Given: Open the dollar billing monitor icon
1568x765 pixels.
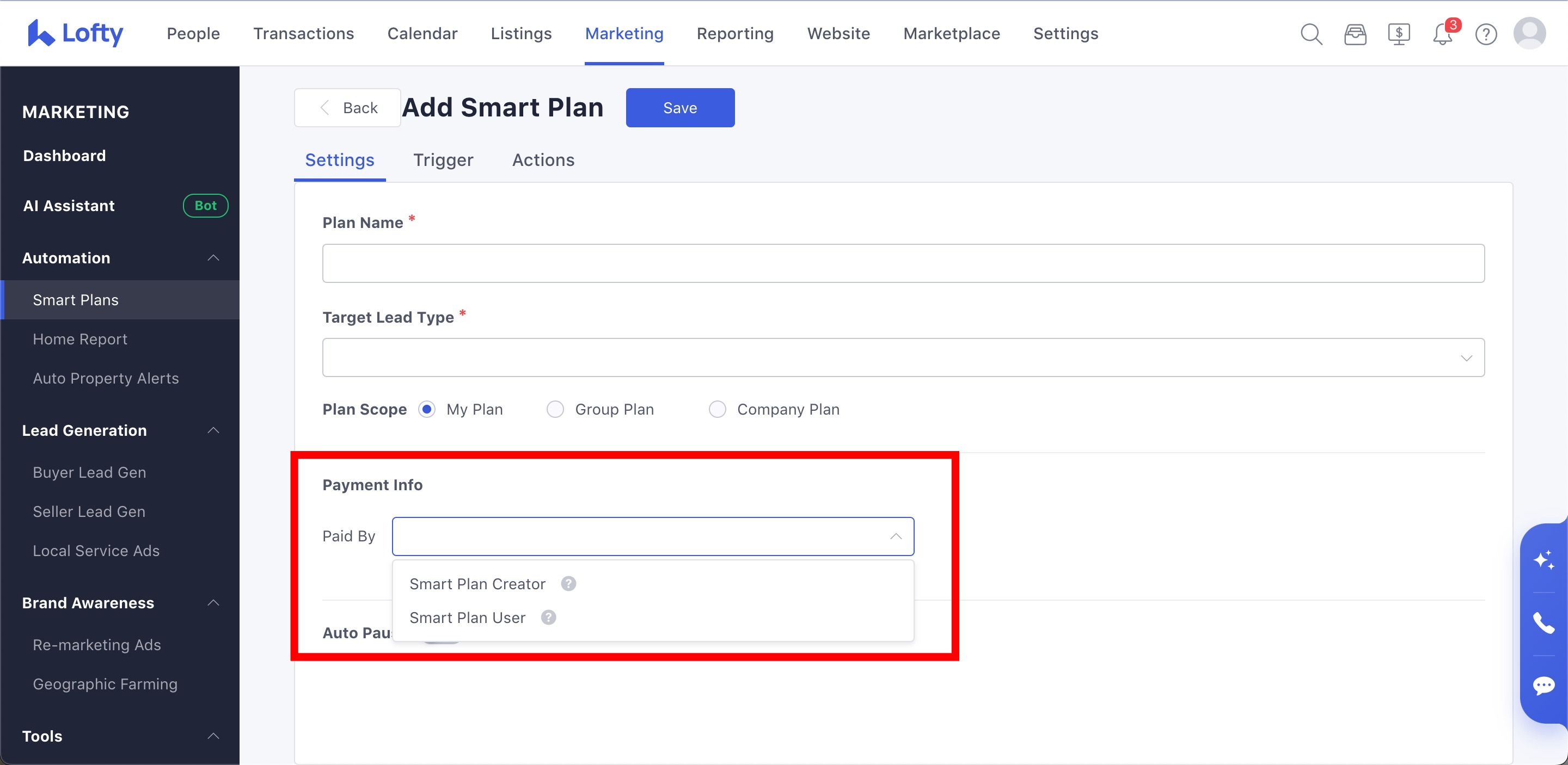Looking at the screenshot, I should 1399,34.
